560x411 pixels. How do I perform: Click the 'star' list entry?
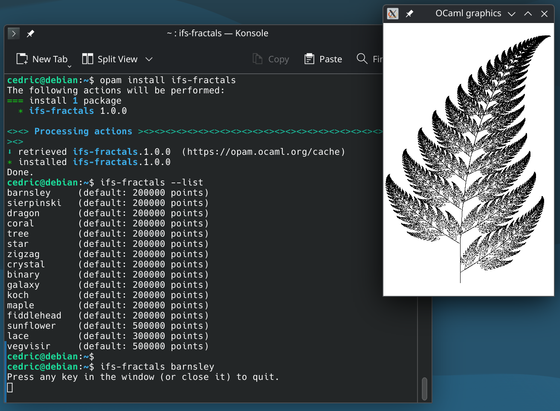(x=18, y=244)
